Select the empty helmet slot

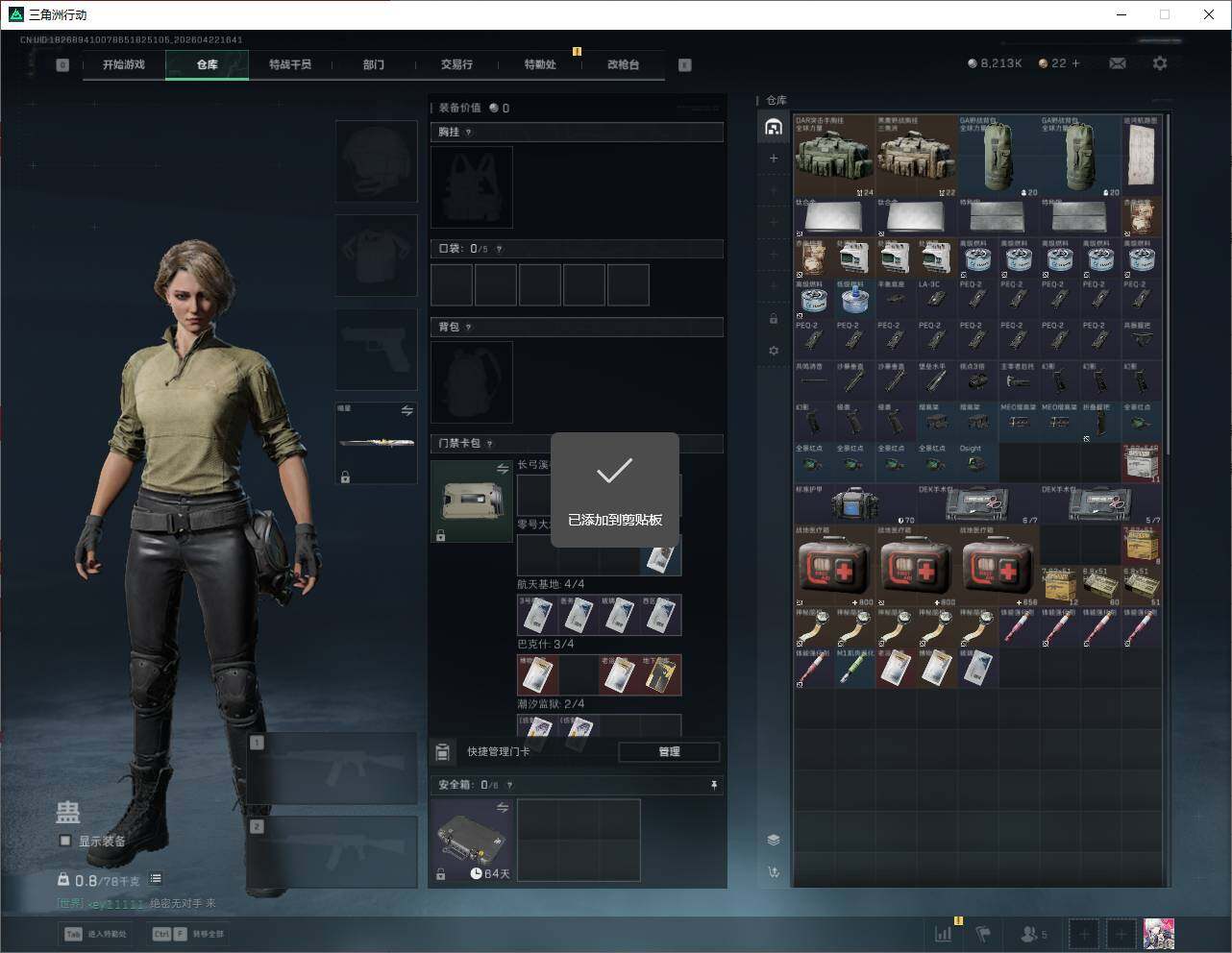point(377,160)
